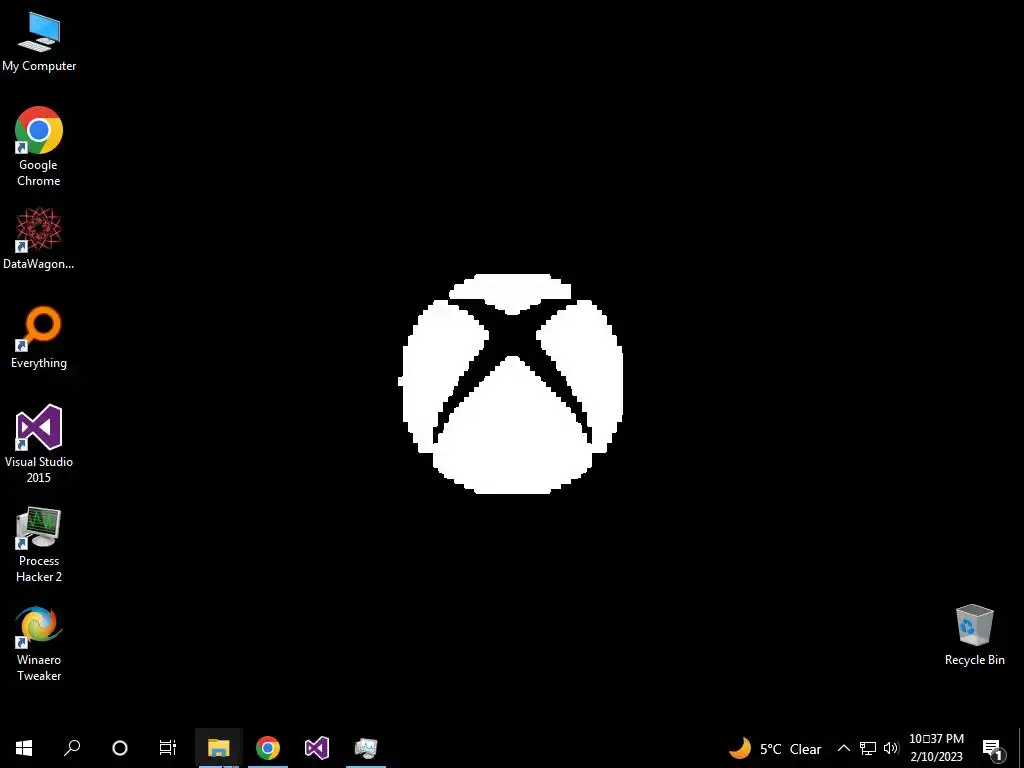Viewport: 1024px width, 768px height.
Task: Open network status tray icon
Action: coord(867,748)
